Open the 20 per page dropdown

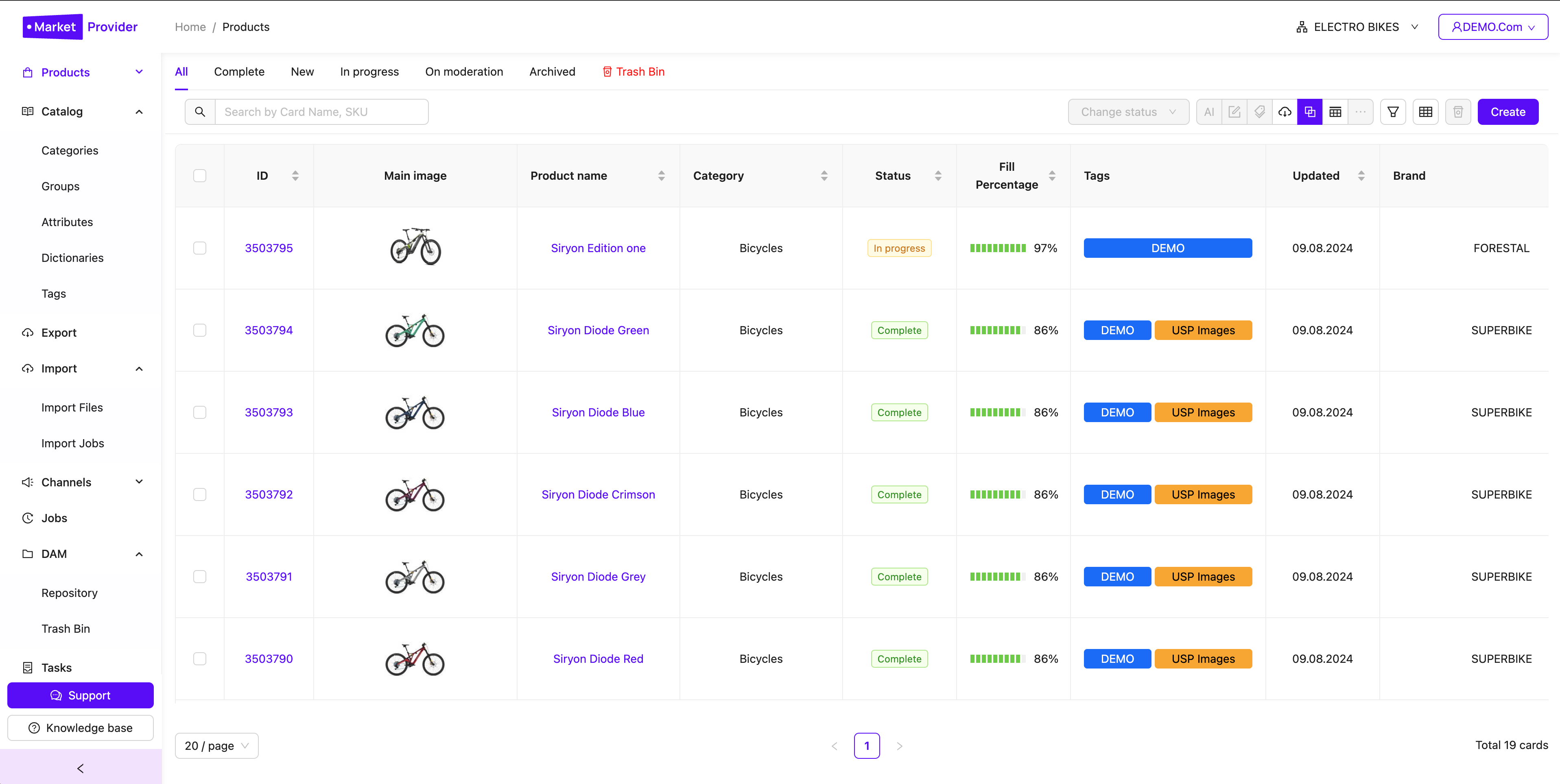click(216, 745)
